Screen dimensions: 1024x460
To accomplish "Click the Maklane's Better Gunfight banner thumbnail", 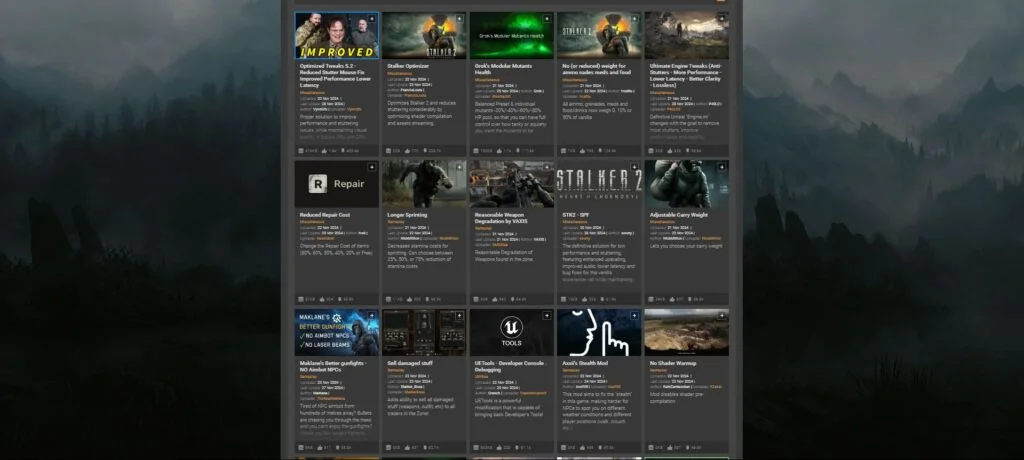I will 336,332.
